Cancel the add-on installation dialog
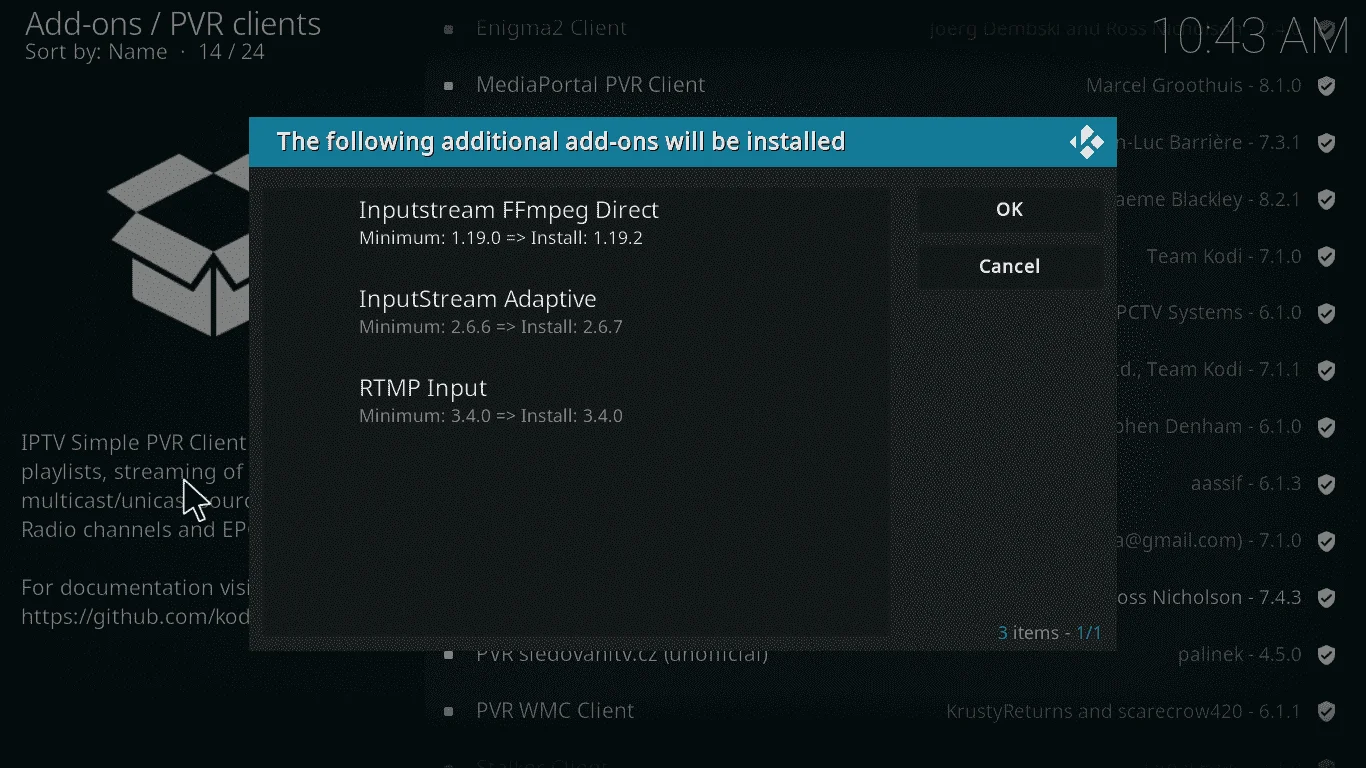Viewport: 1366px width, 768px height. 1010,266
